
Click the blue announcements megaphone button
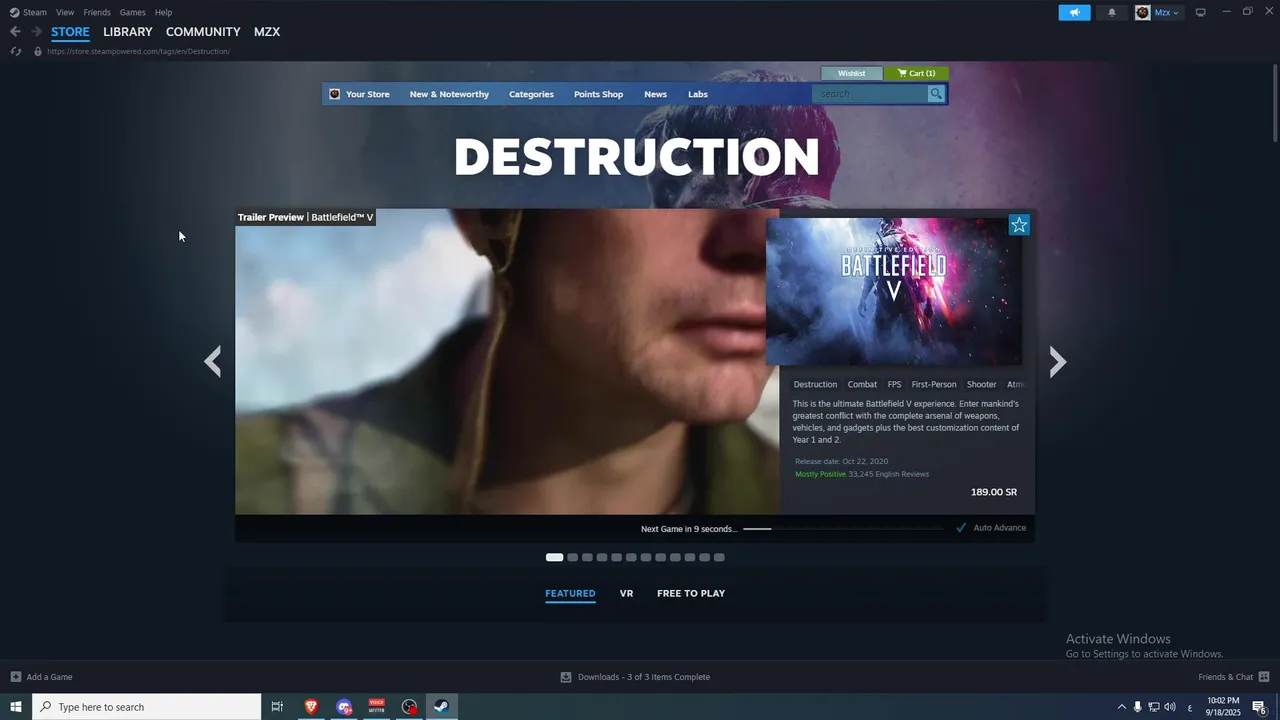pyautogui.click(x=1074, y=13)
